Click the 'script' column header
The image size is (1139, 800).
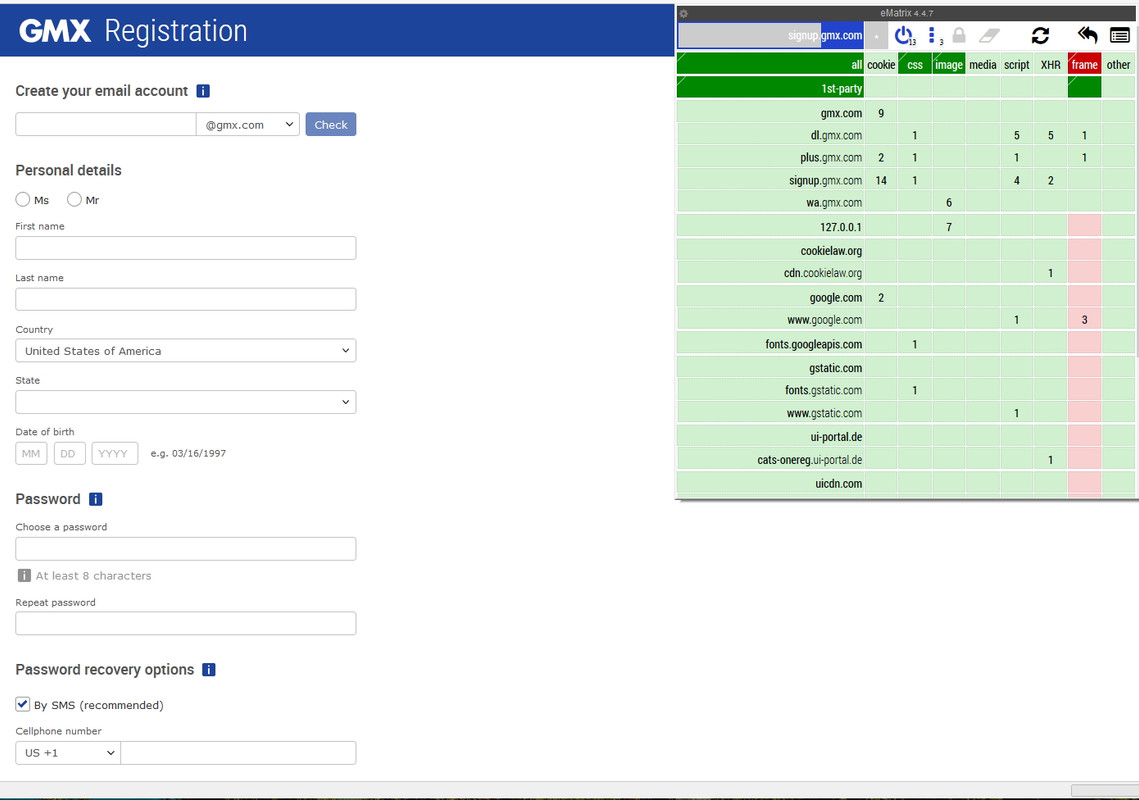1016,64
